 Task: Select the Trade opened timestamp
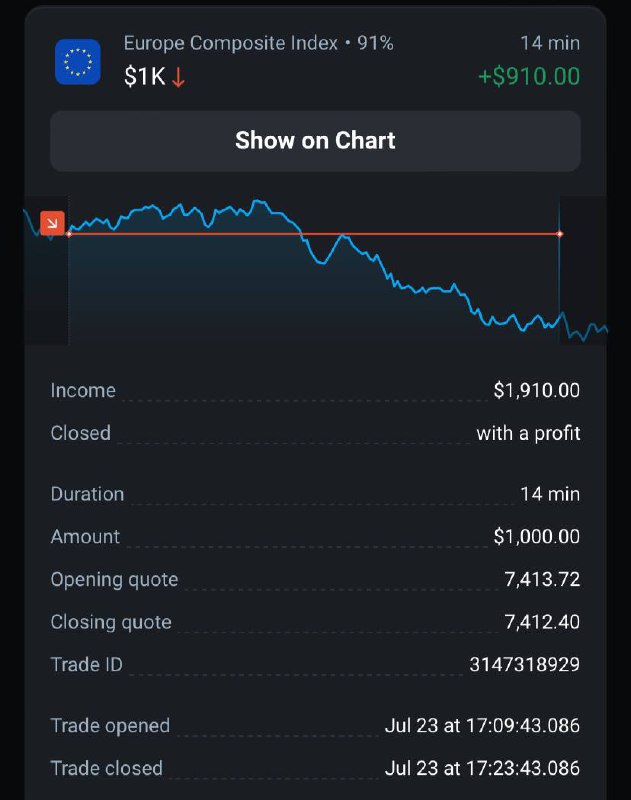(482, 726)
